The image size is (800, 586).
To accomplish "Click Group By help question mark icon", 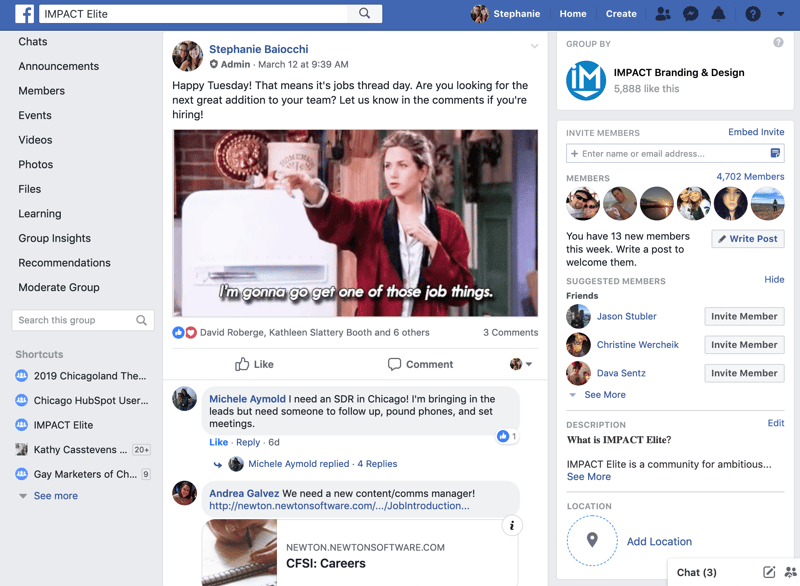I will (778, 42).
